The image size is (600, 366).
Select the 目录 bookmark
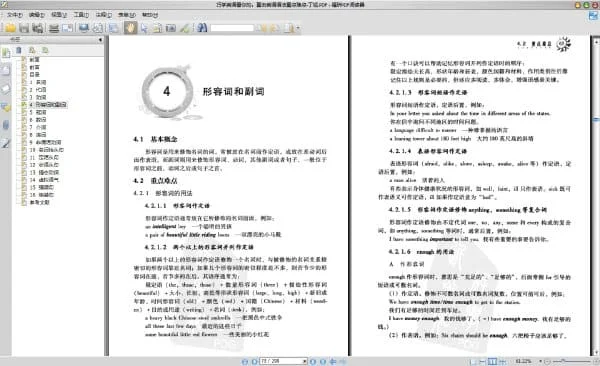point(34,75)
